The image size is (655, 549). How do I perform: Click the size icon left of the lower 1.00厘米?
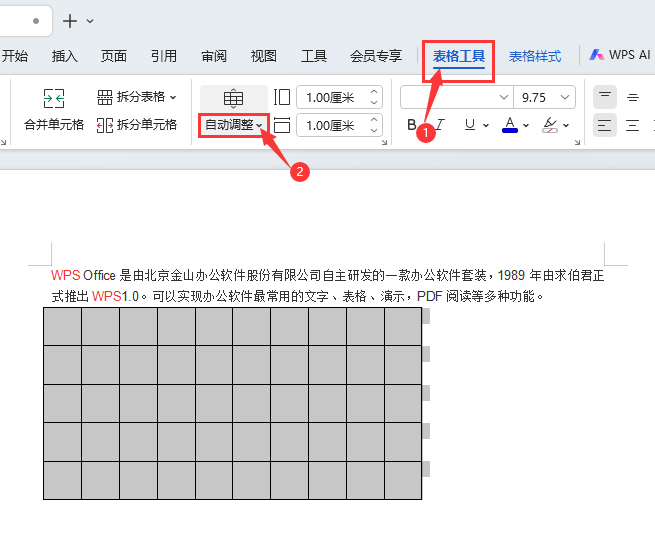[282, 125]
